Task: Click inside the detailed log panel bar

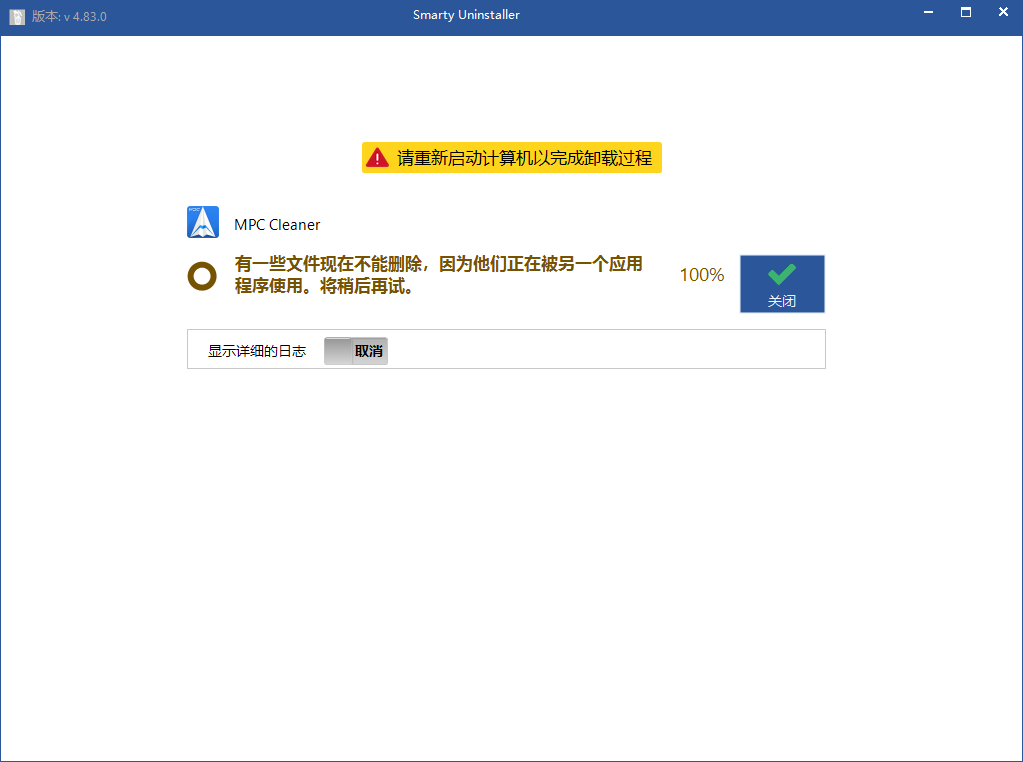Action: pos(600,349)
